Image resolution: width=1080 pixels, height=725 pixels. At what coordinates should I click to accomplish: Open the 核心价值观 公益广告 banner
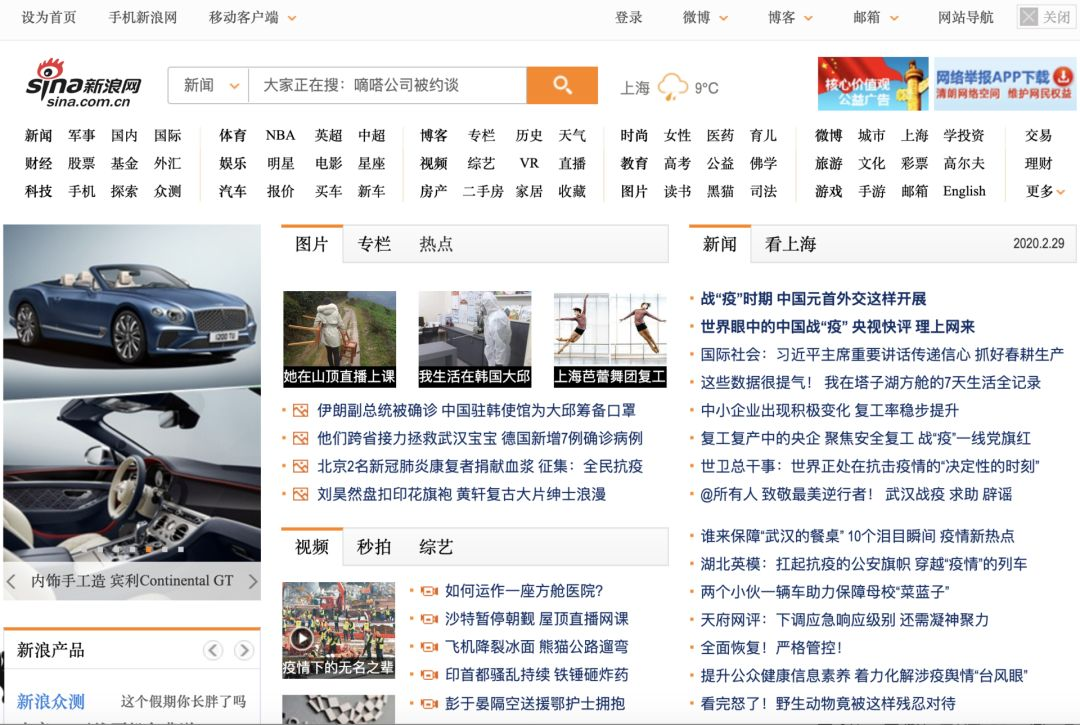[x=873, y=84]
